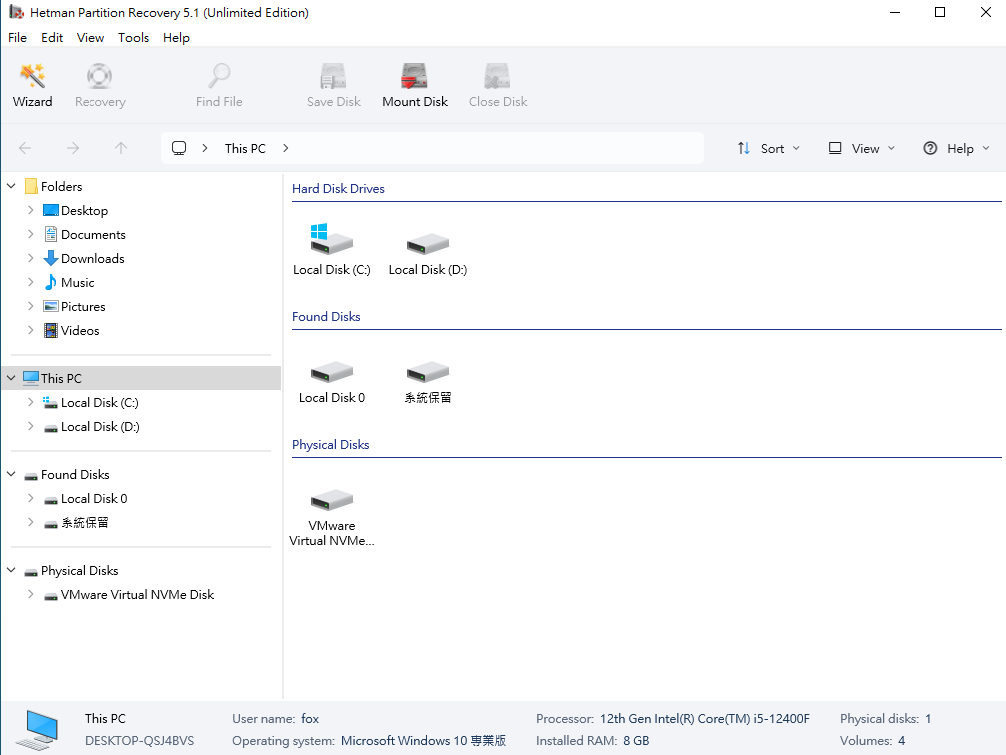Screen dimensions: 1006x755
Task: Click Physical Disks section header in main pane
Action: tap(330, 445)
